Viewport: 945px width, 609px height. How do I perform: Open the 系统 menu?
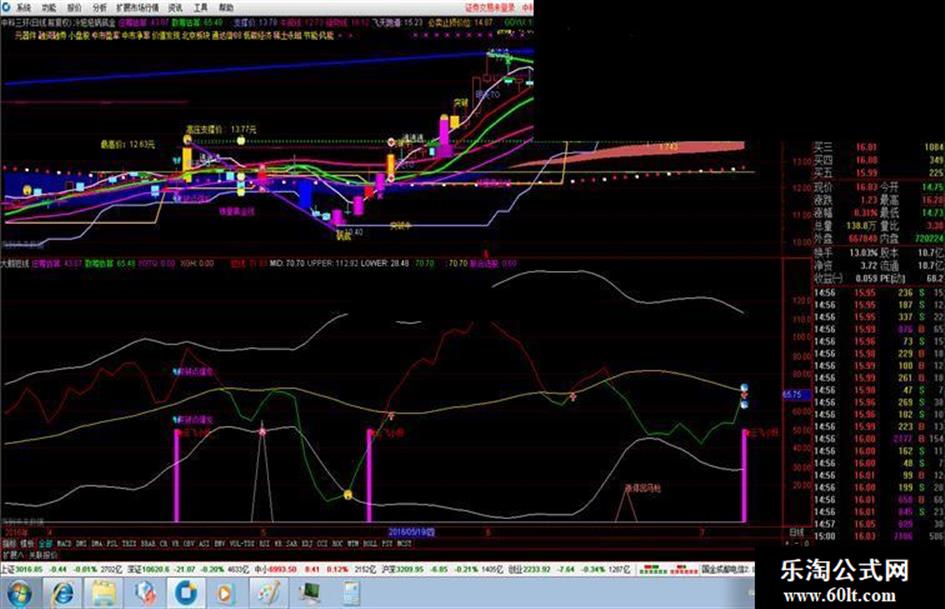(x=24, y=8)
